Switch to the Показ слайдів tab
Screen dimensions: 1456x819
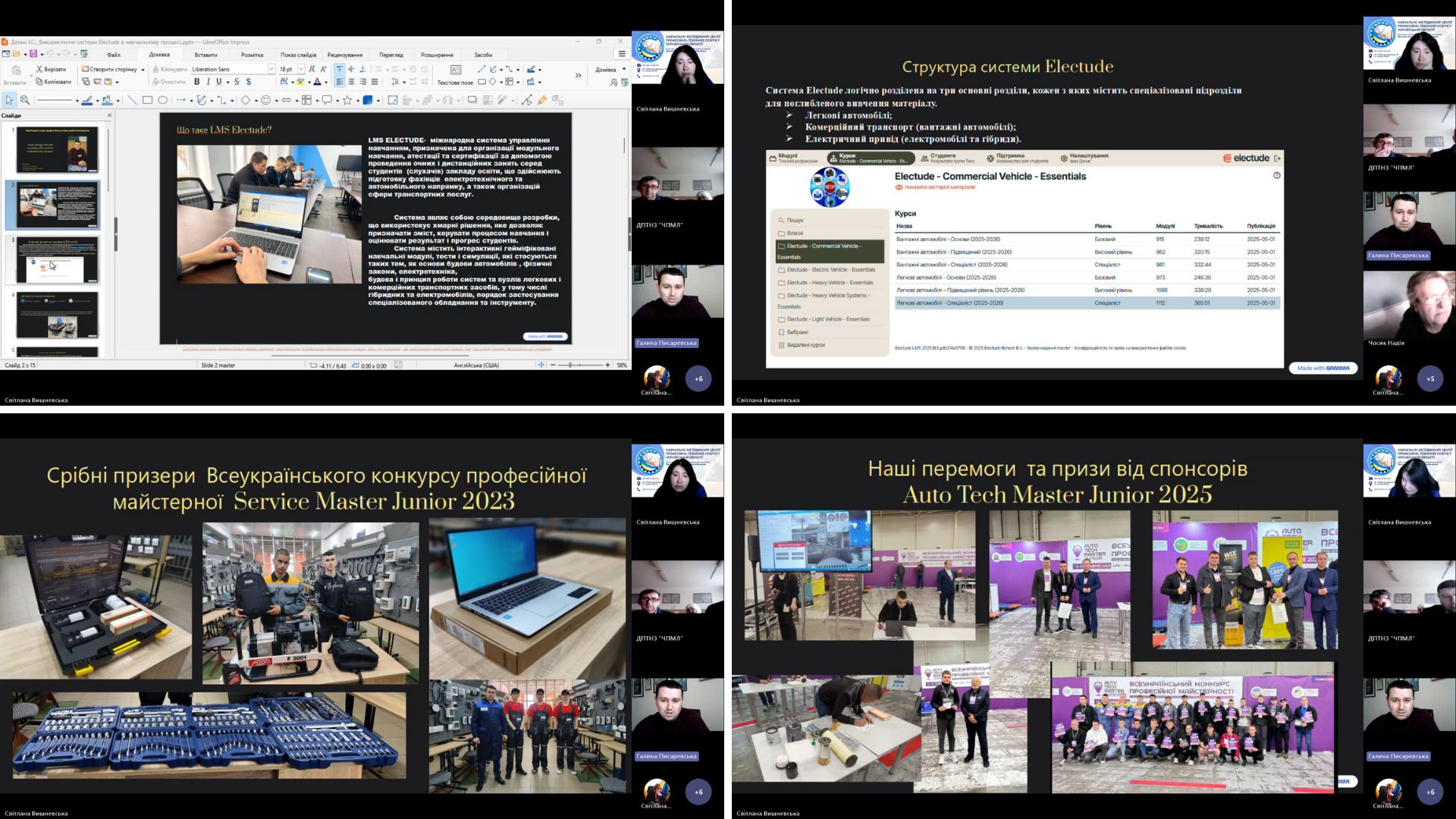point(298,55)
